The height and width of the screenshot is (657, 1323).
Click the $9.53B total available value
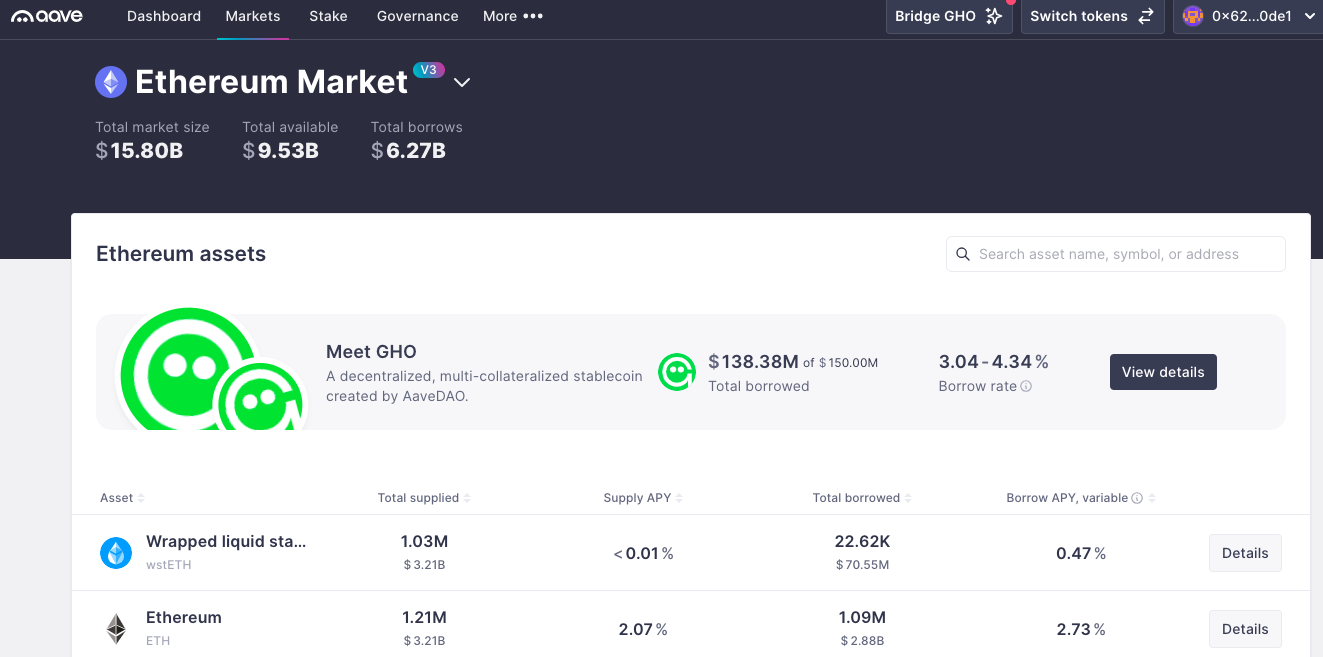(x=280, y=151)
